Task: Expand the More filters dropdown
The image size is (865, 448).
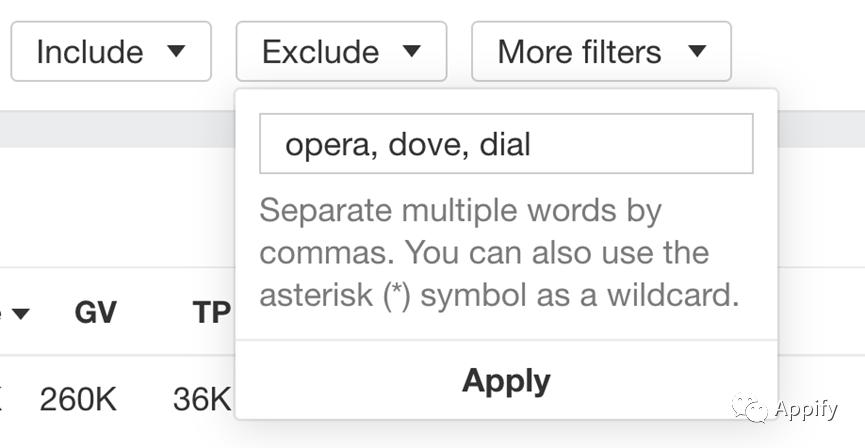Action: 601,51
